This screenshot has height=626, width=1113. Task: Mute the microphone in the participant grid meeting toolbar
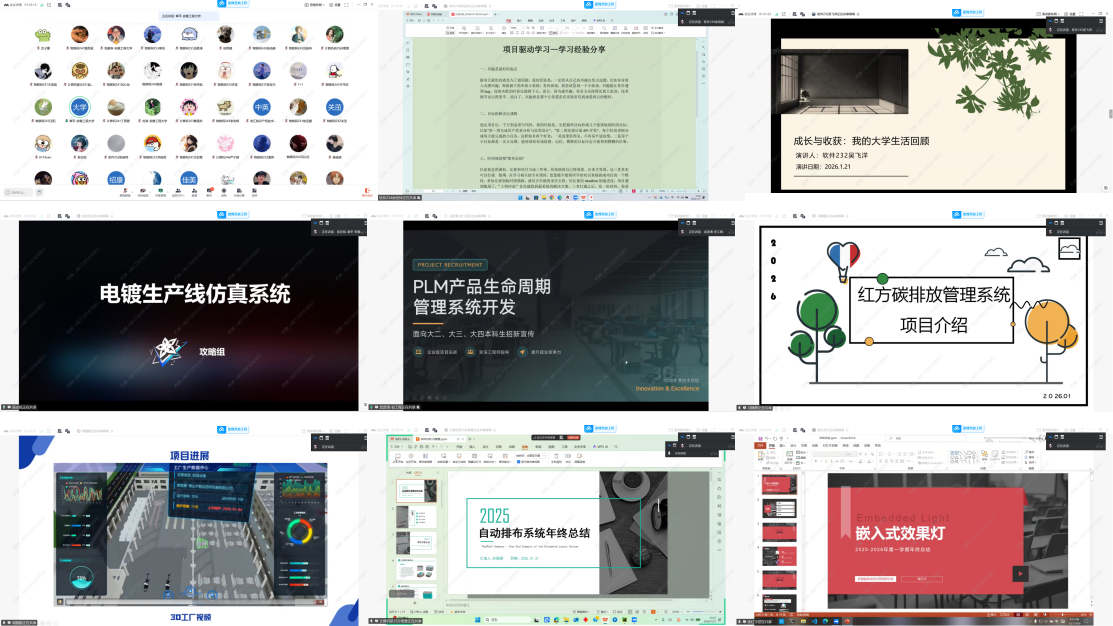[x=125, y=191]
